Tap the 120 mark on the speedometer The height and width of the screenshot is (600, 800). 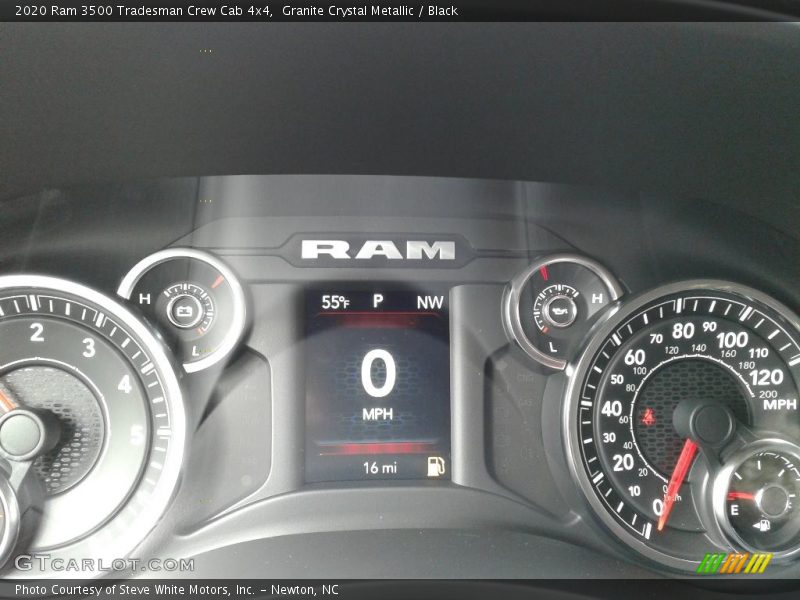(766, 377)
